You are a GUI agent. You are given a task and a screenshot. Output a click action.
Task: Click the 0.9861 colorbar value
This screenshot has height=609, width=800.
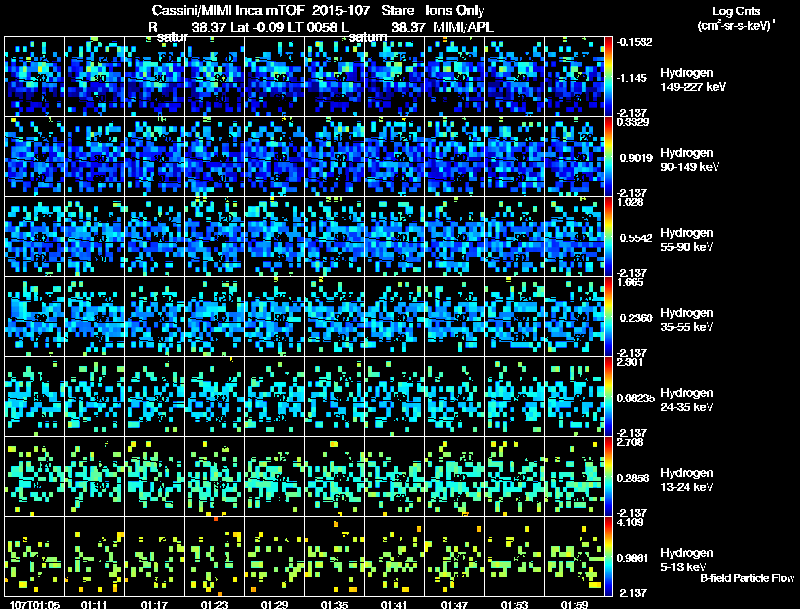[x=633, y=559]
